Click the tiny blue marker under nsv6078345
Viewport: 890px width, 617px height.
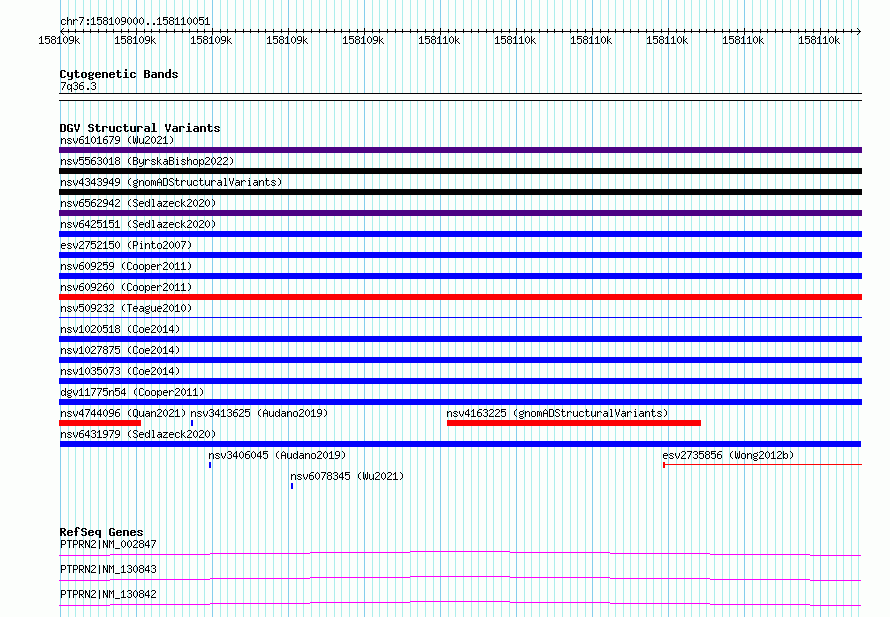coord(292,486)
